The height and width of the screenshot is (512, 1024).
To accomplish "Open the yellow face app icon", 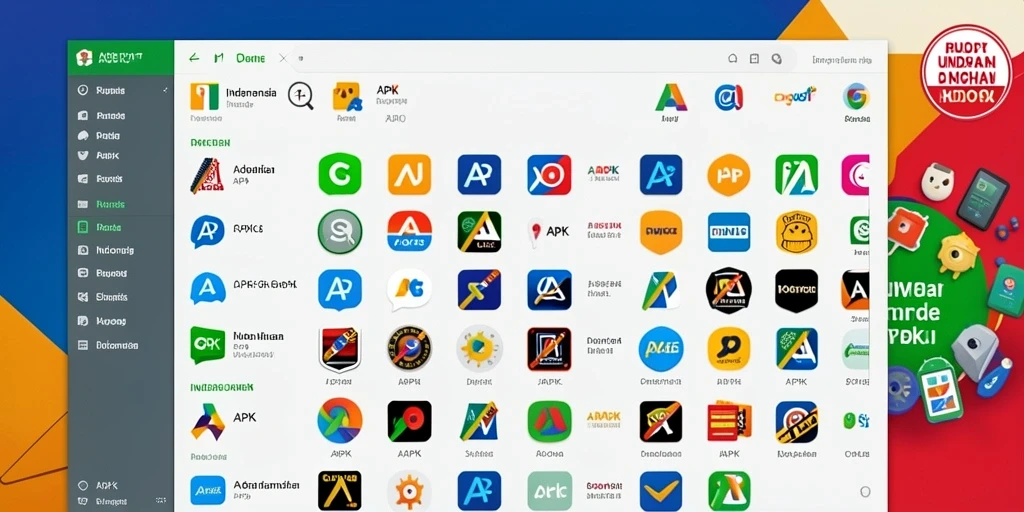I will tap(797, 232).
